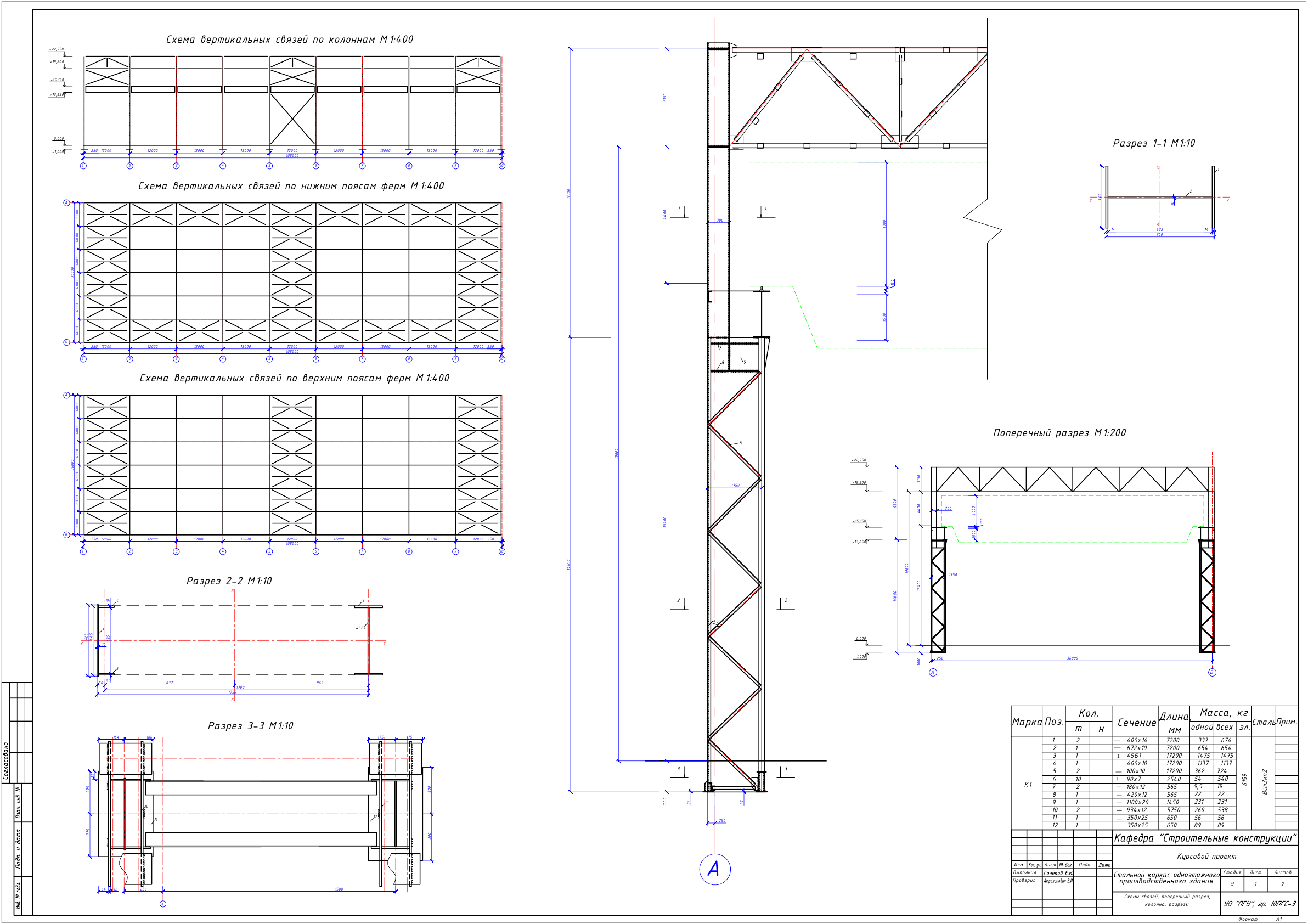Click the 'Поз.' table header
This screenshot has width=1308, height=924.
pyautogui.click(x=1055, y=722)
